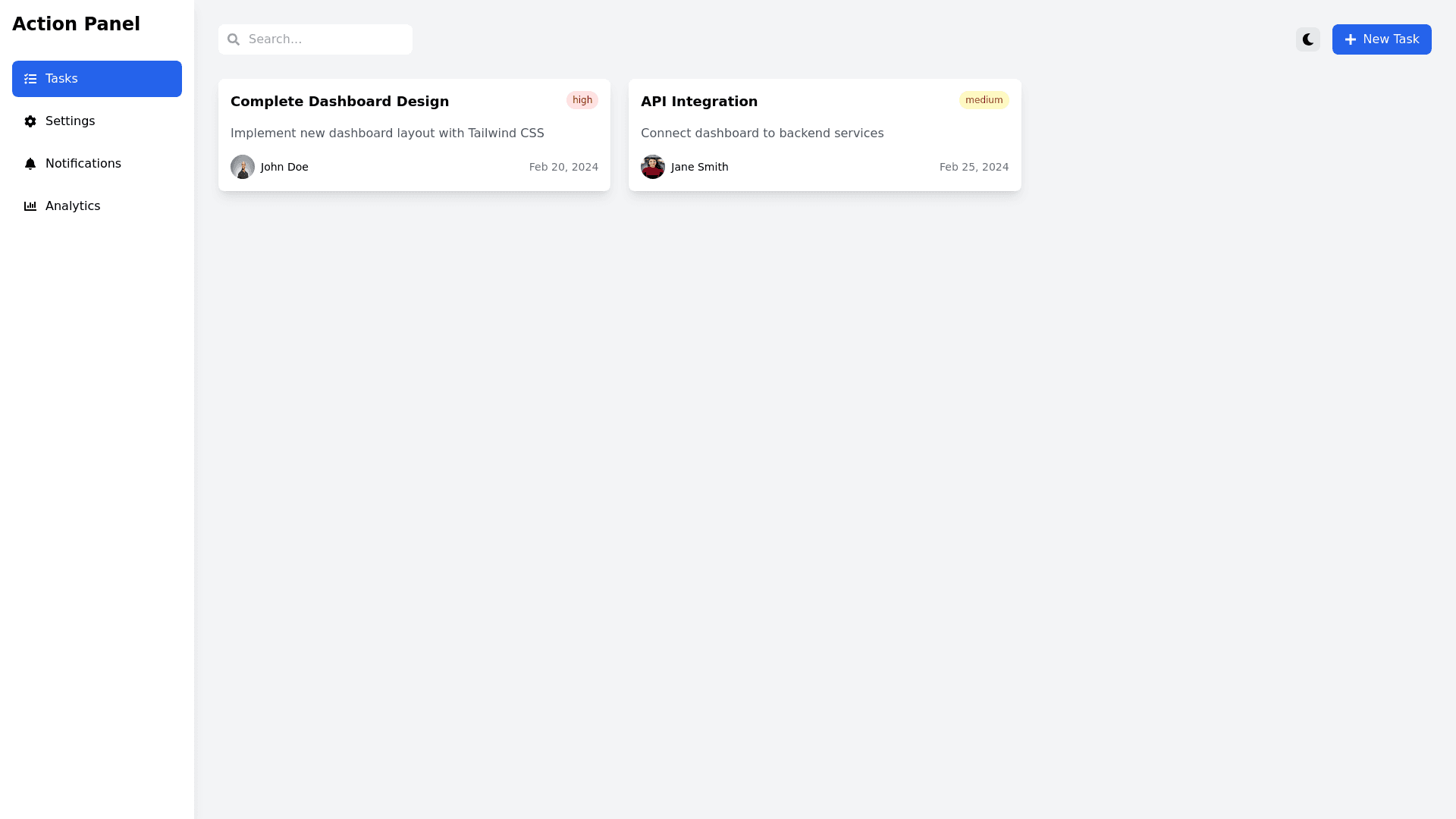Click the plus icon on New Task

pos(1350,39)
